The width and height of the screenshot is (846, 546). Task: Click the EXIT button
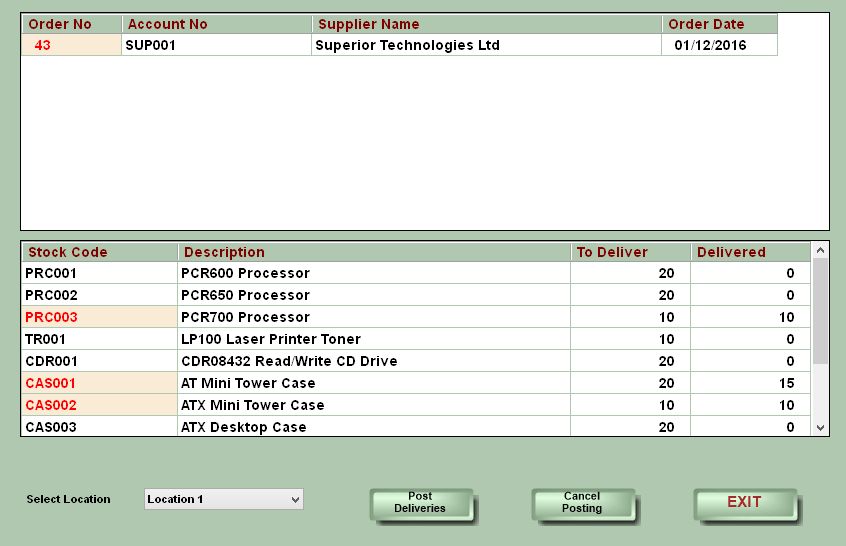pos(745,504)
